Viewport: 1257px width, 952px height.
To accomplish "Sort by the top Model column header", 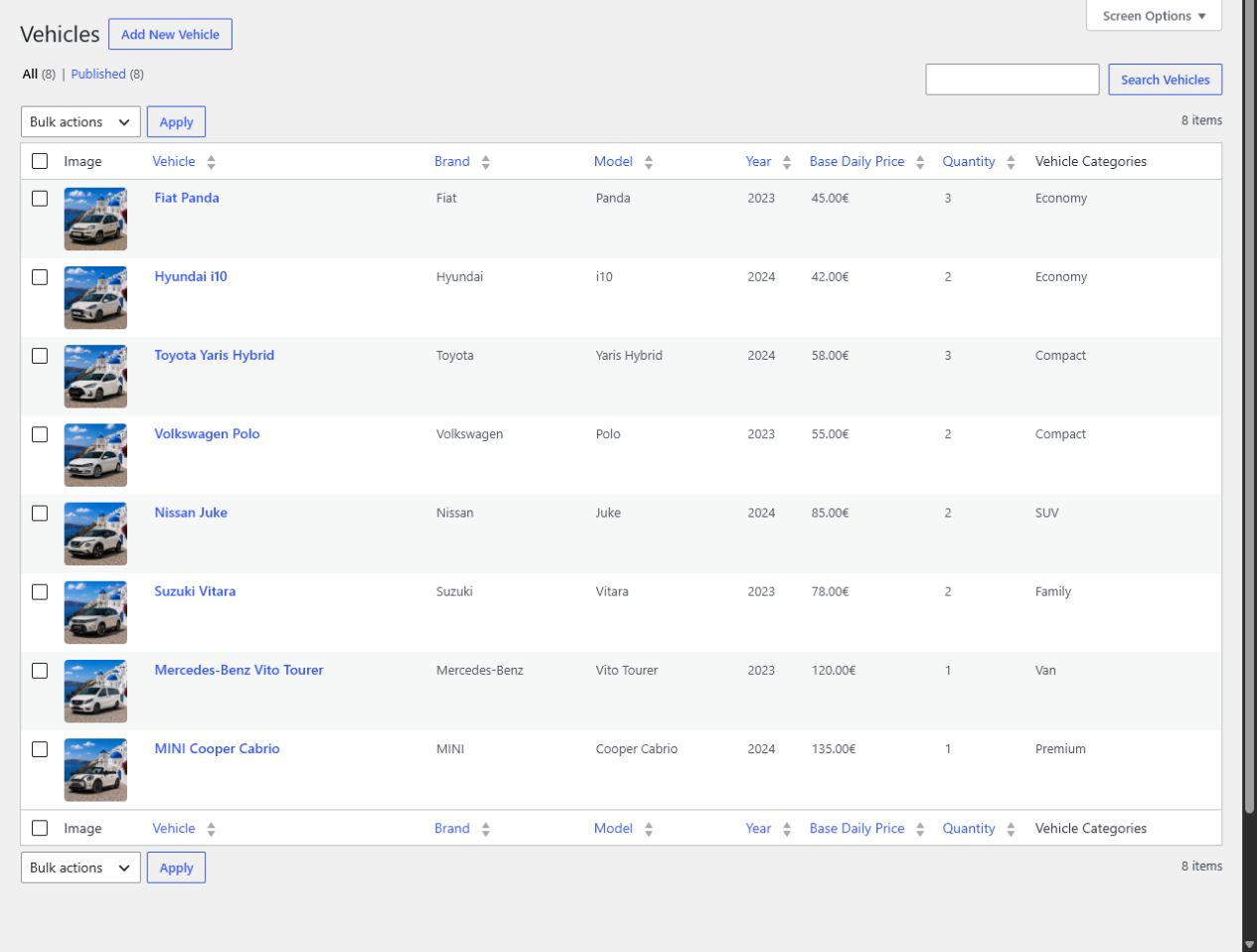I will click(613, 161).
